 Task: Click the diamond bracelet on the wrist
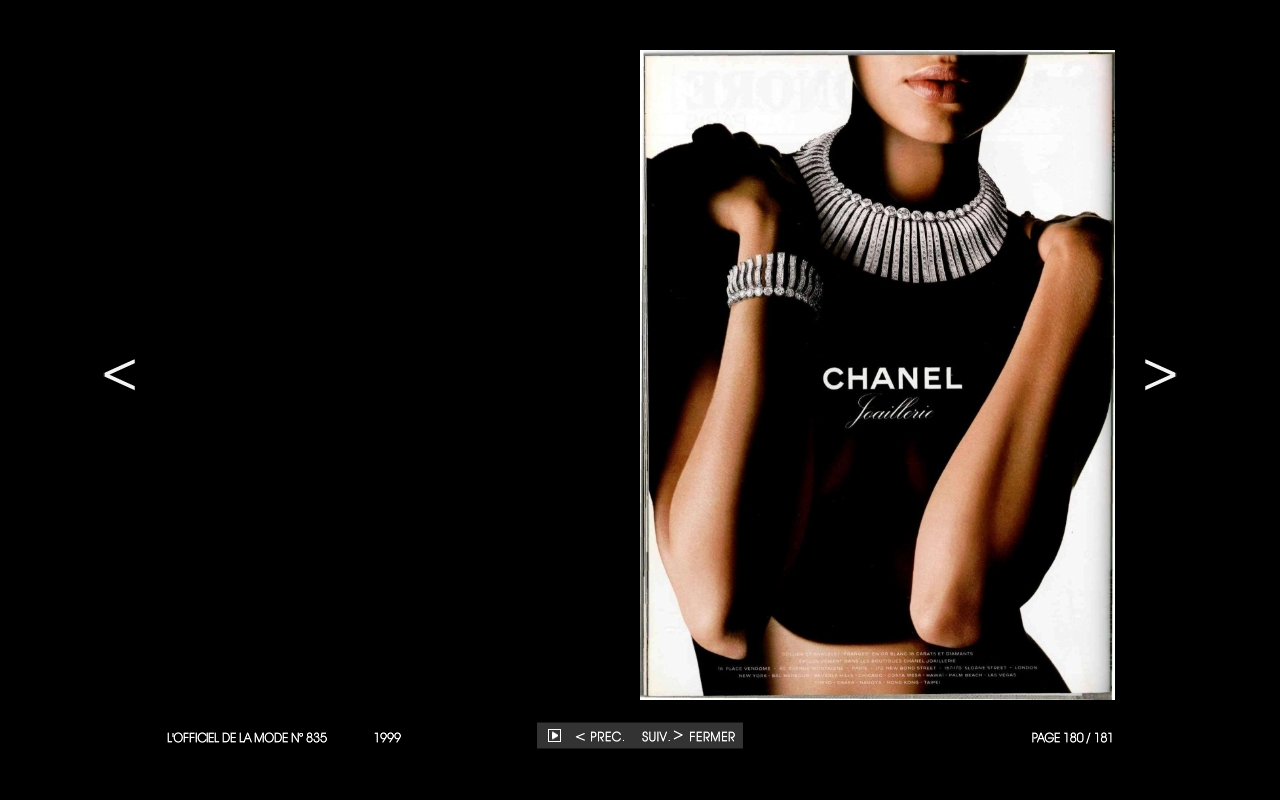(x=774, y=280)
